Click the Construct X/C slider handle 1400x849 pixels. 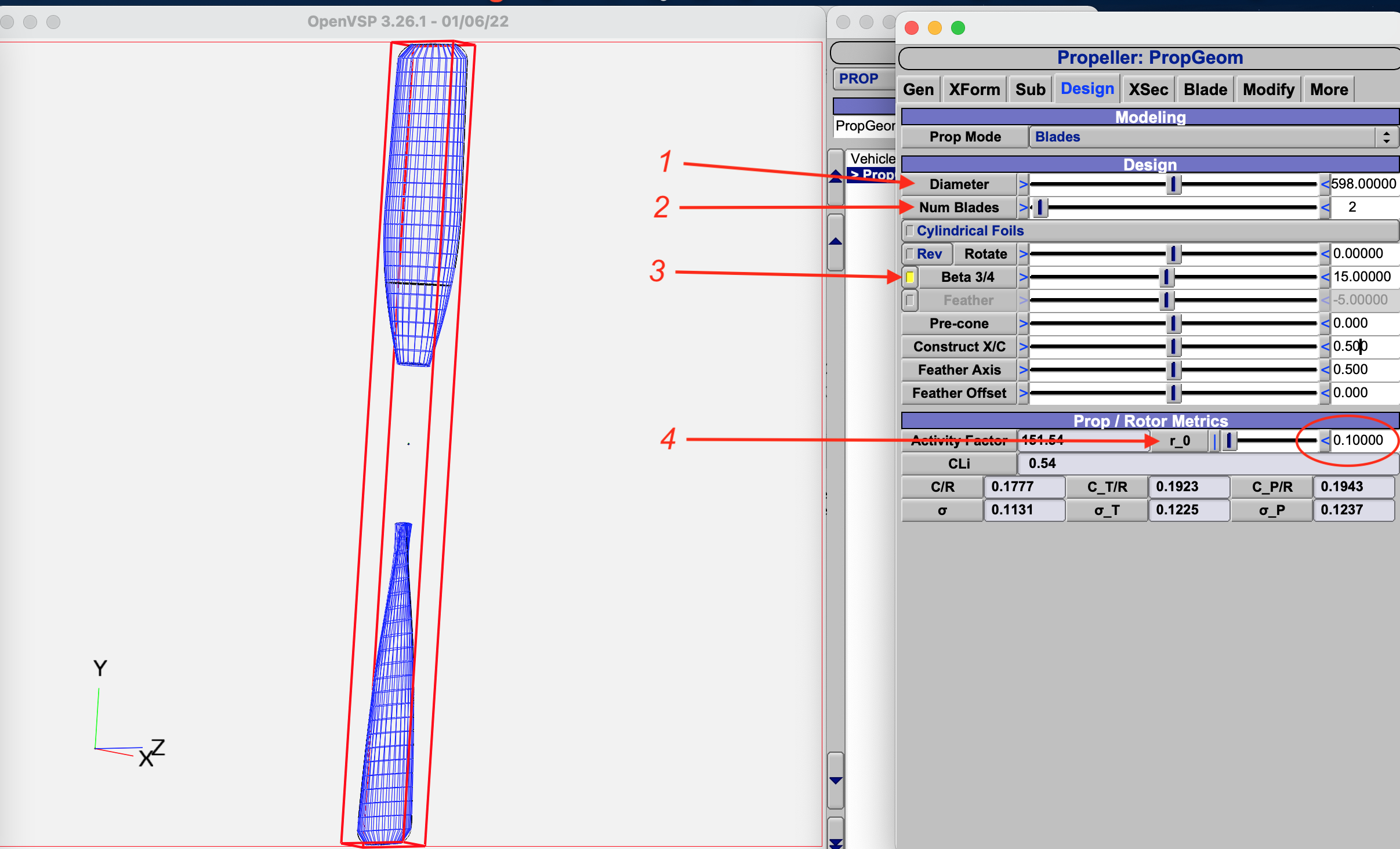pos(1173,347)
